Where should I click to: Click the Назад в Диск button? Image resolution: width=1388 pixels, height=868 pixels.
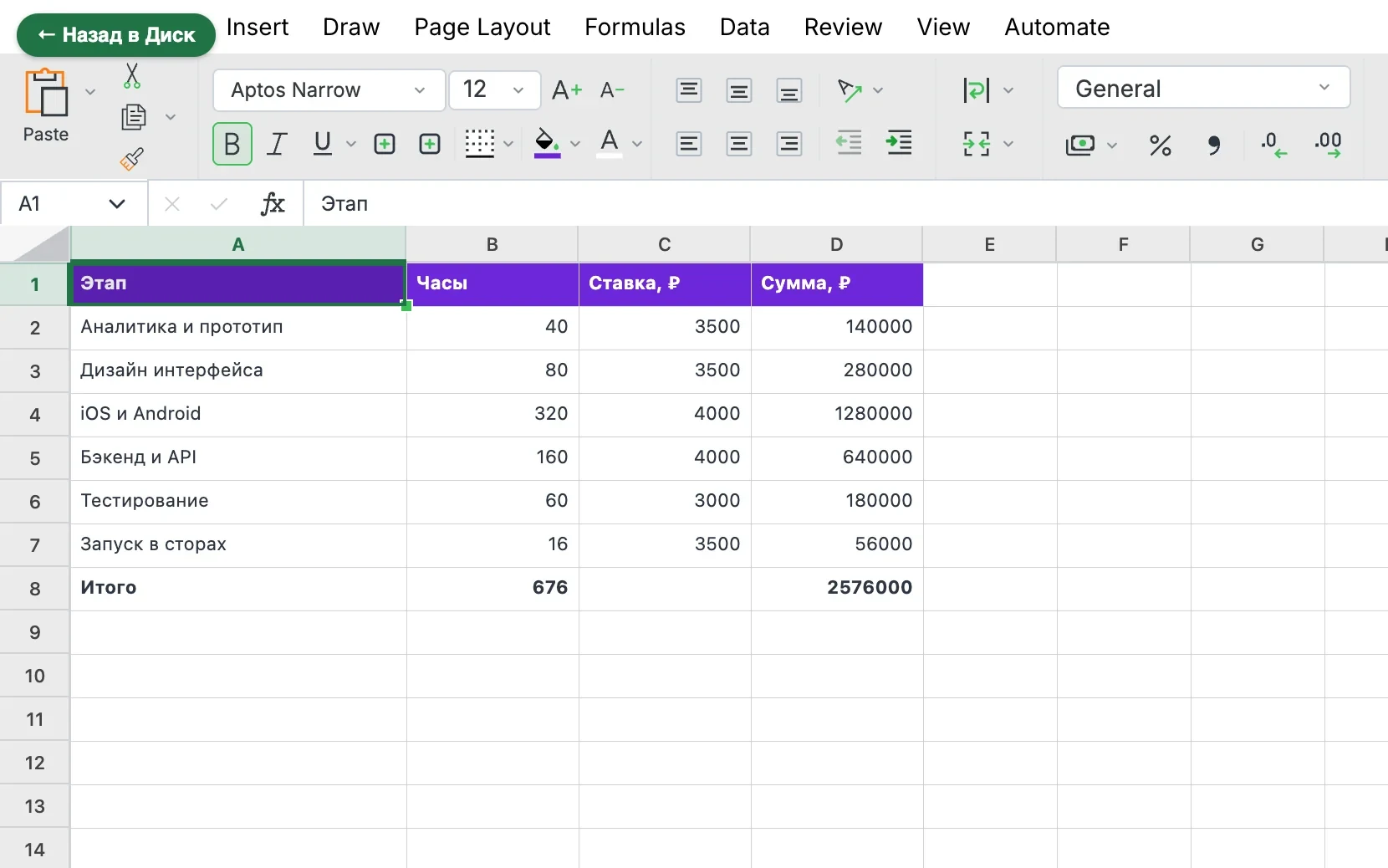point(116,35)
